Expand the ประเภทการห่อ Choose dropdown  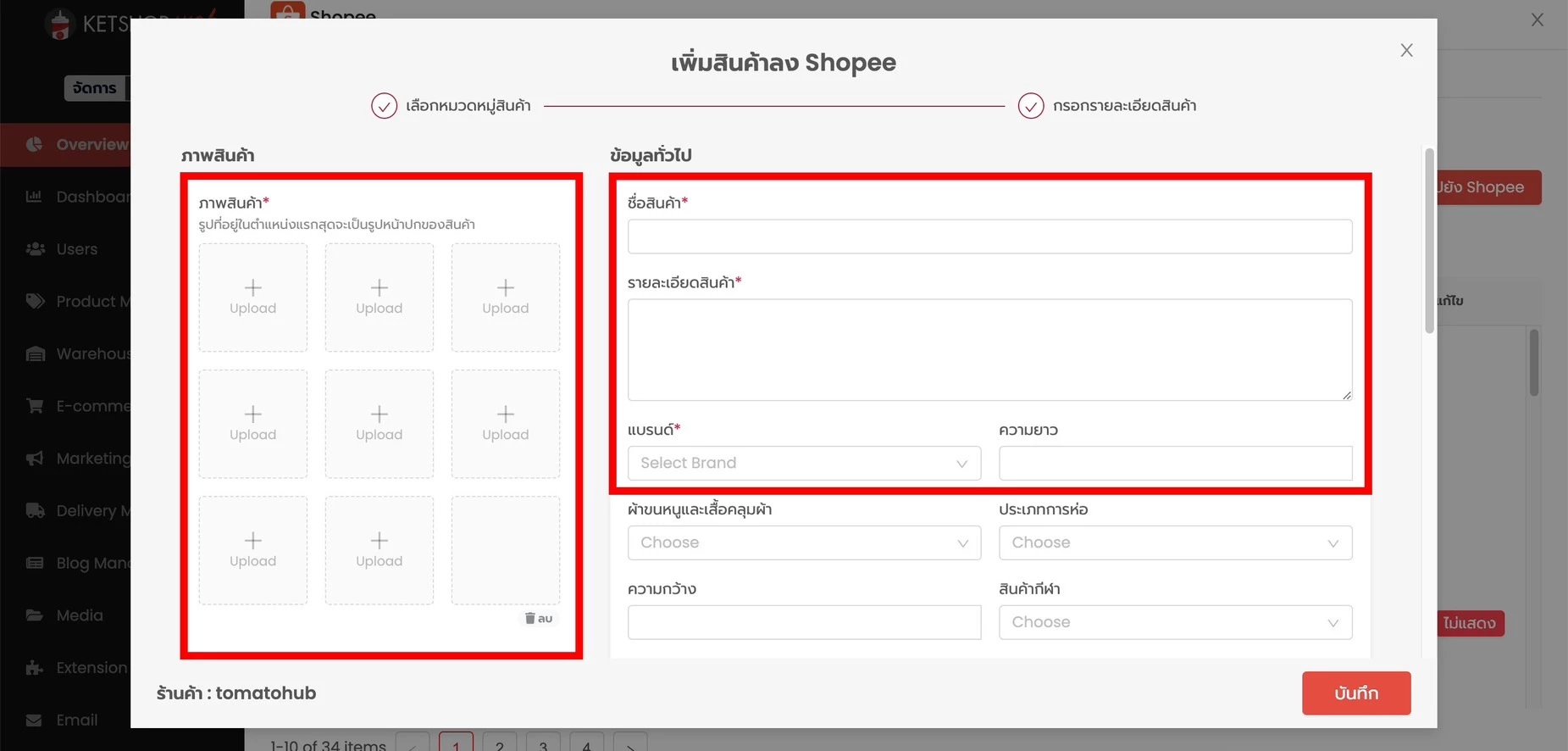(x=1174, y=543)
